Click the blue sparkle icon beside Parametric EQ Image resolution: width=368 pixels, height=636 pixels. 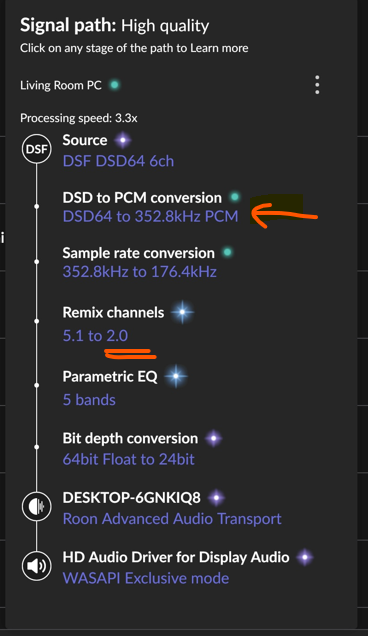point(176,376)
